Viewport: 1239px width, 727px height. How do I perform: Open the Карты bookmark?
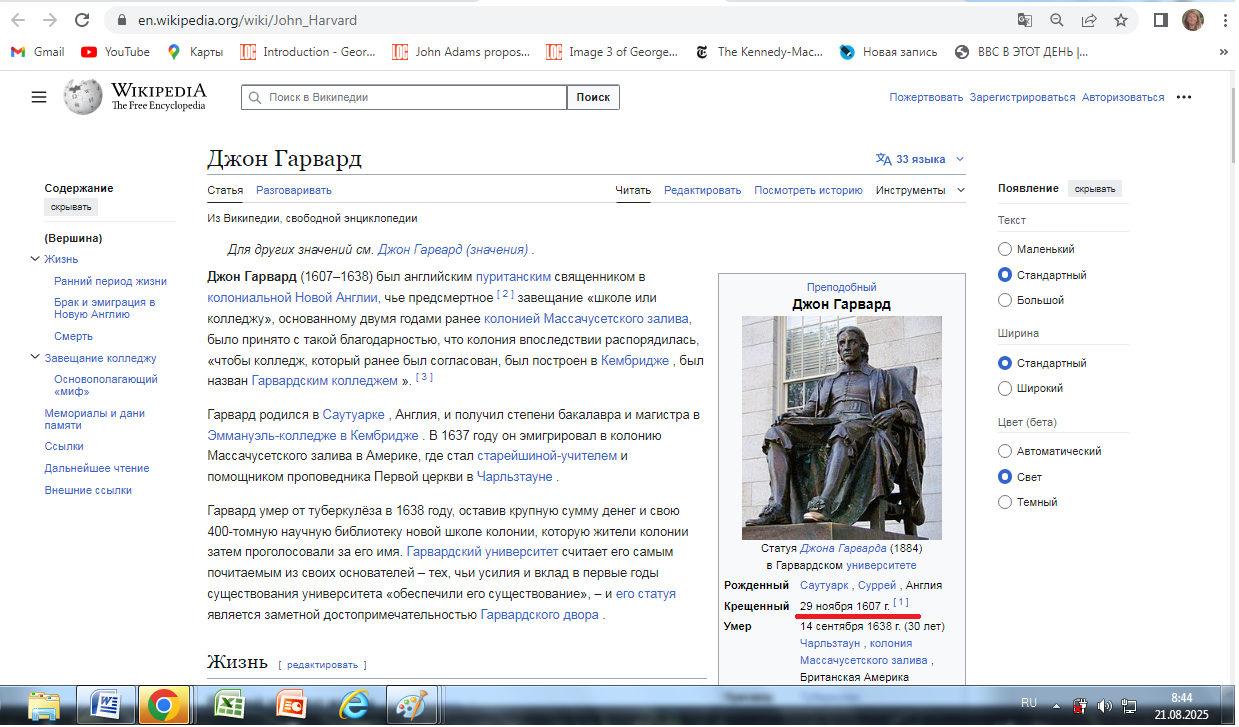tap(195, 52)
